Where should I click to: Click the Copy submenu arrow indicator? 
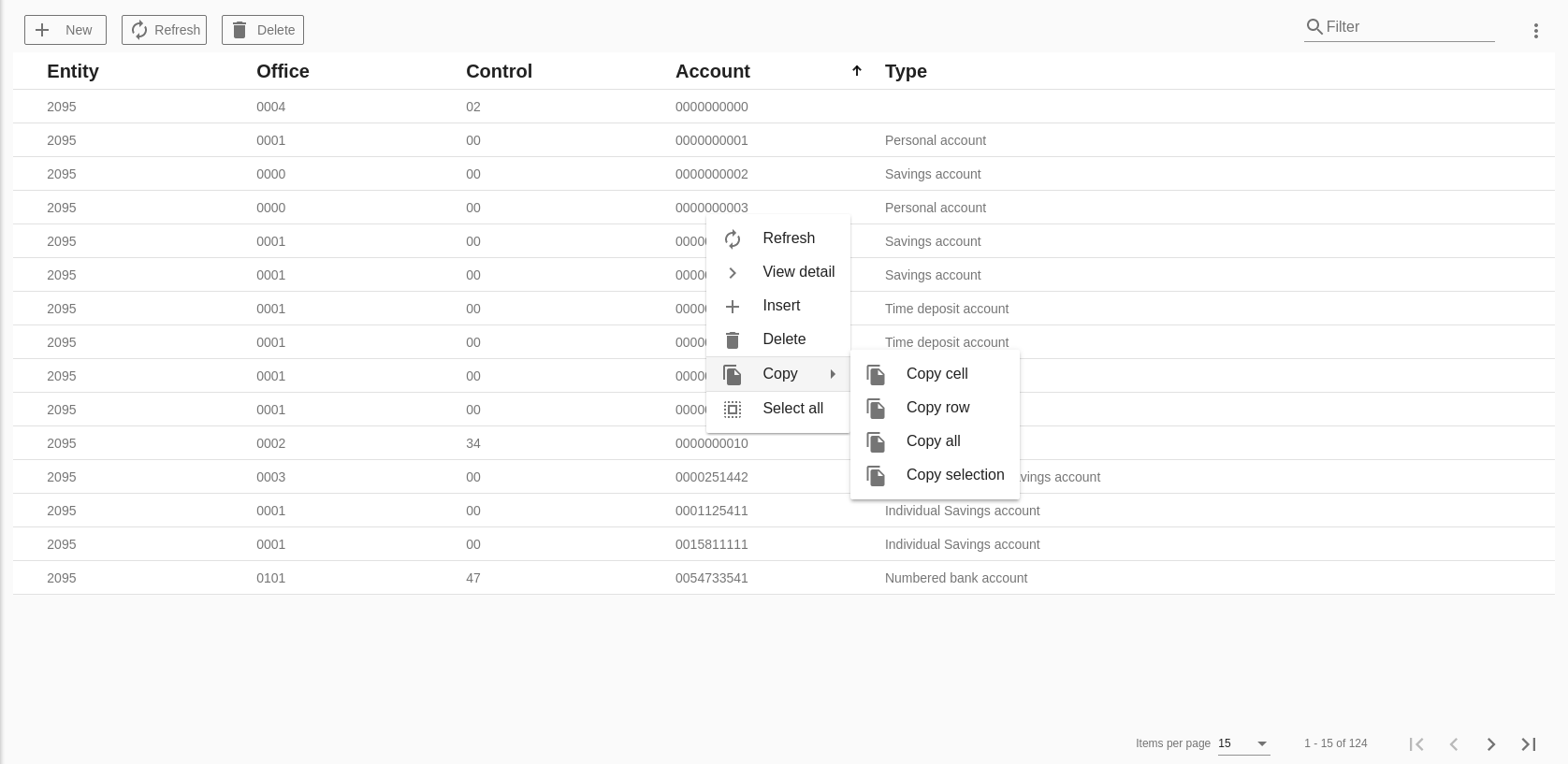coord(833,374)
